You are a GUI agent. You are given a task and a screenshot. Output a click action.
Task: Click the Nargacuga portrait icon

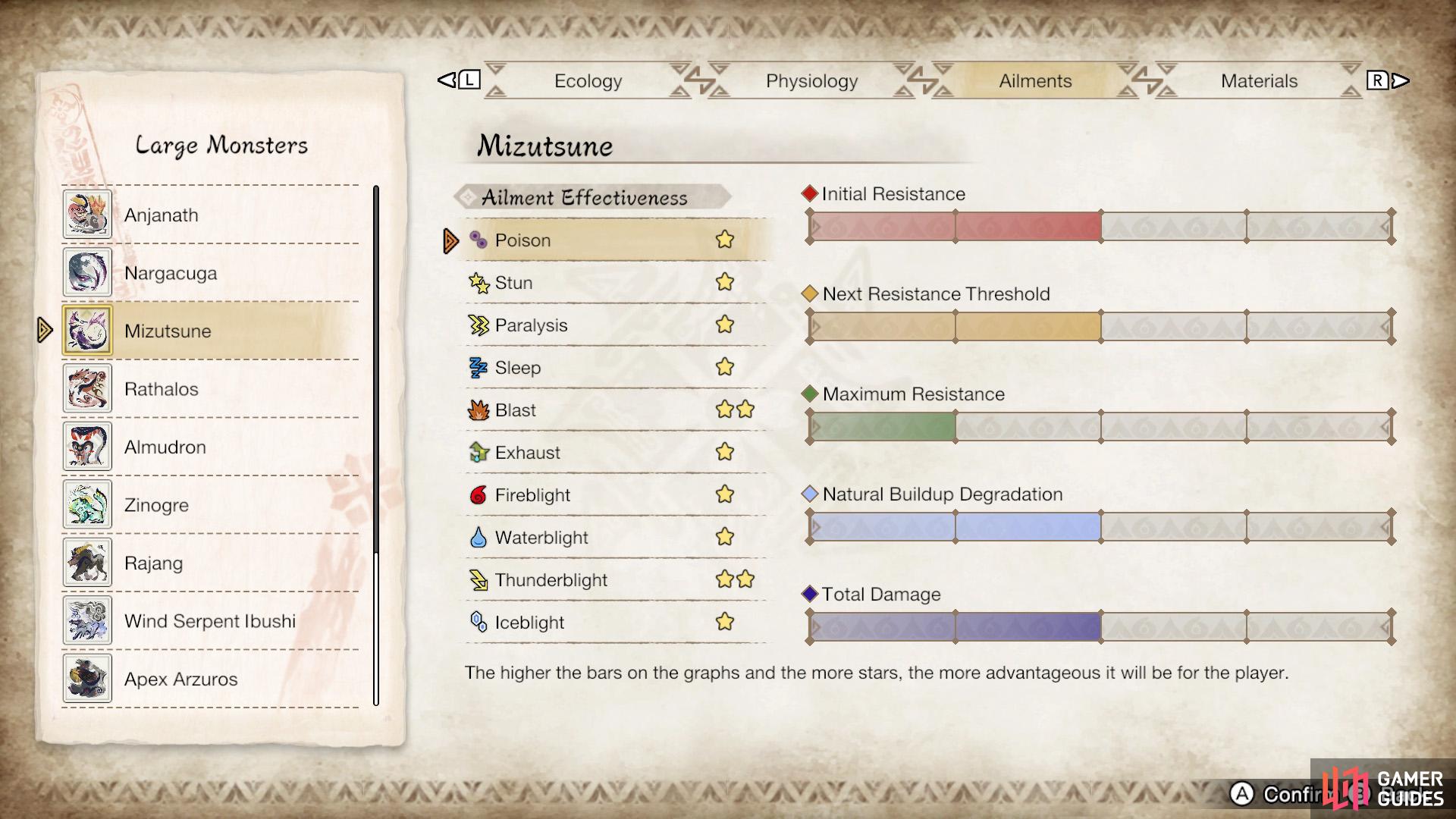[x=87, y=272]
